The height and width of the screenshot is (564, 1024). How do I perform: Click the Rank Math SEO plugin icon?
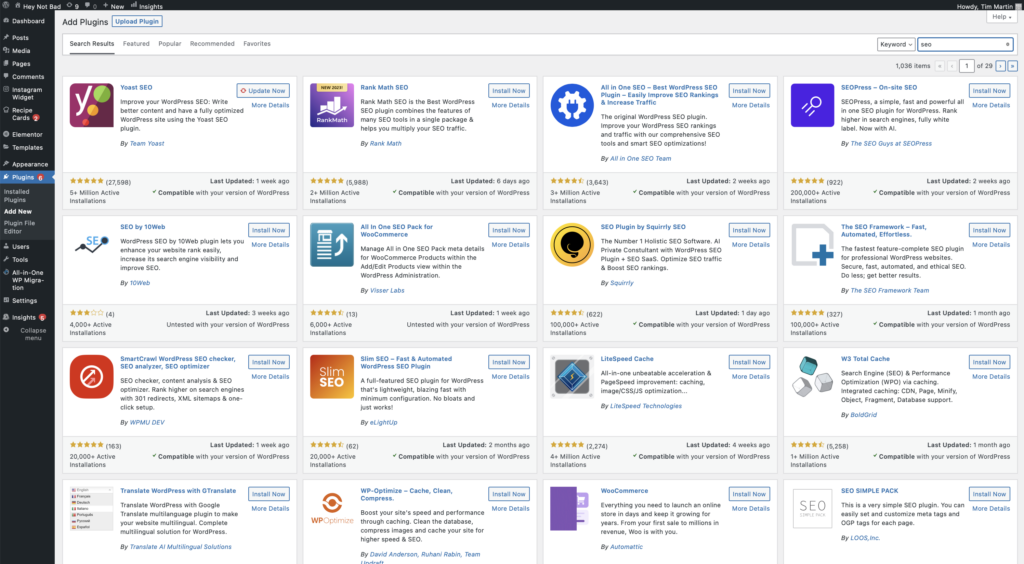[331, 105]
